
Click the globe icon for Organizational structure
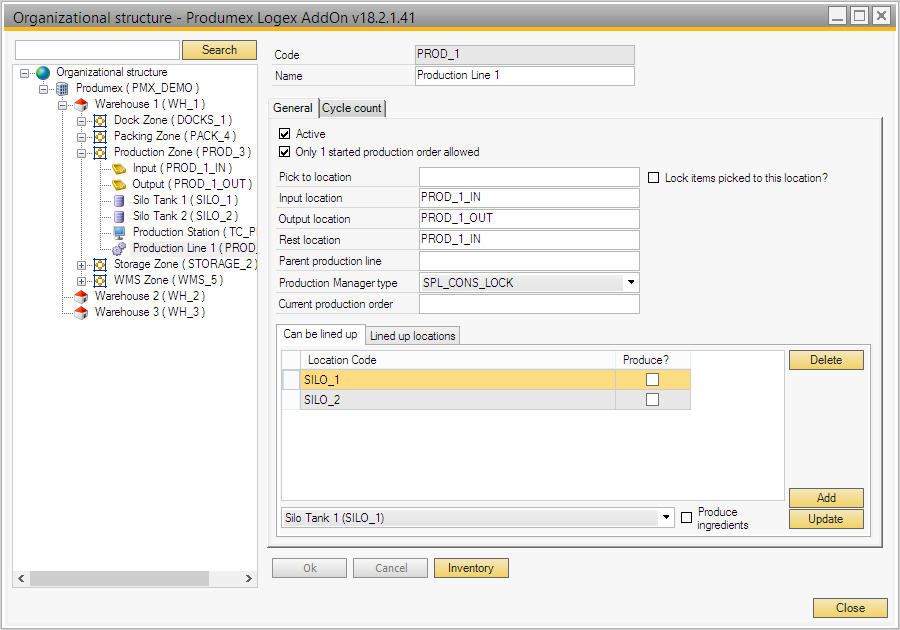tap(43, 73)
